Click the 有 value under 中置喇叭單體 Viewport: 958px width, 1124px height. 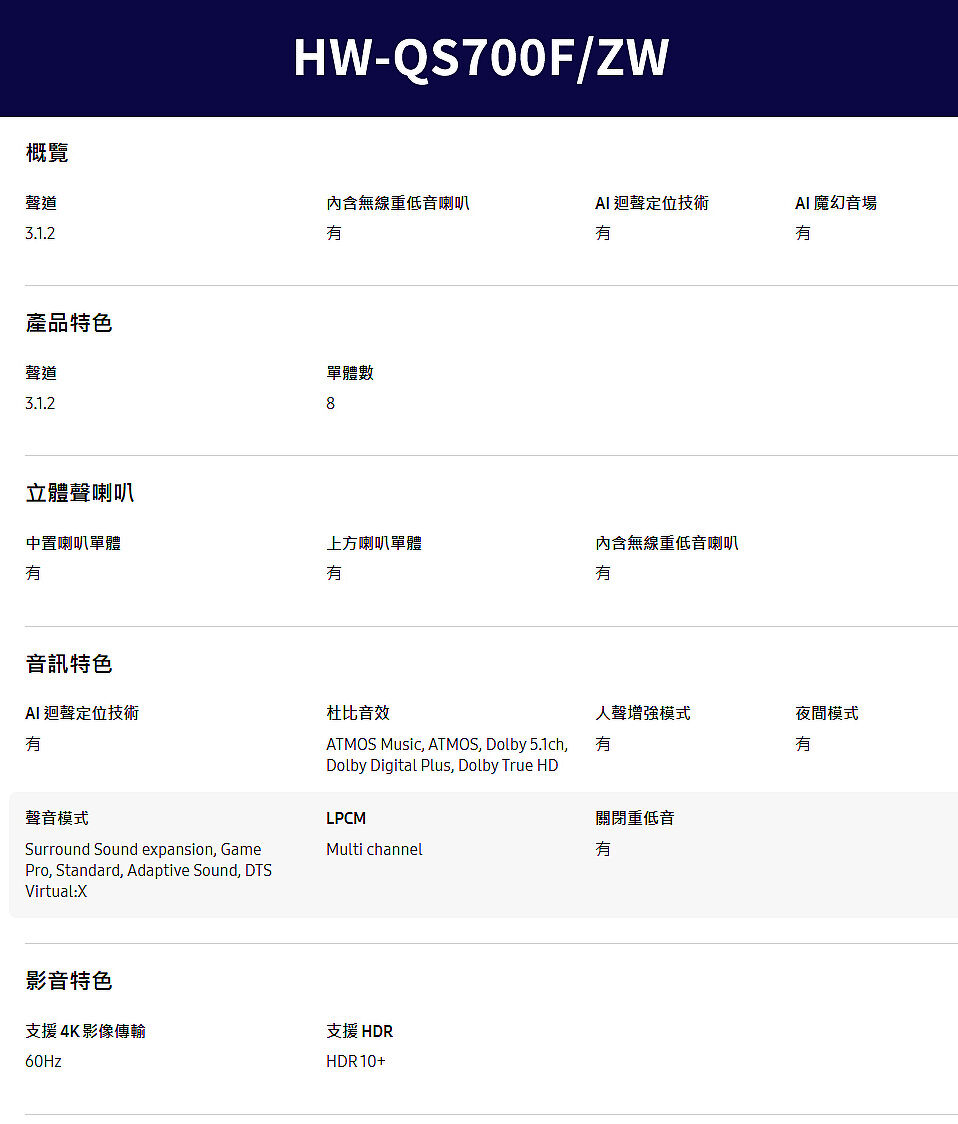(33, 573)
